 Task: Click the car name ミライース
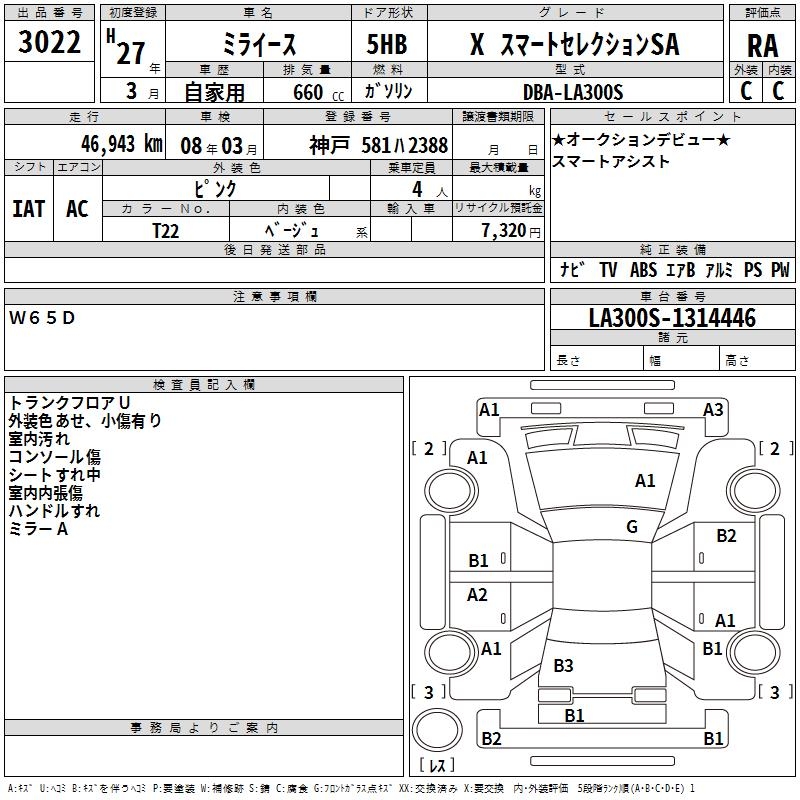[x=259, y=45]
